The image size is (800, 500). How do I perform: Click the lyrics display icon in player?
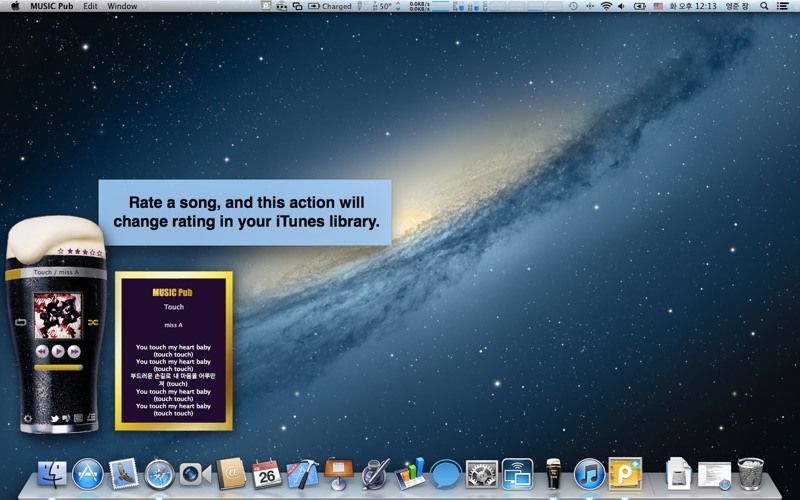(78, 416)
